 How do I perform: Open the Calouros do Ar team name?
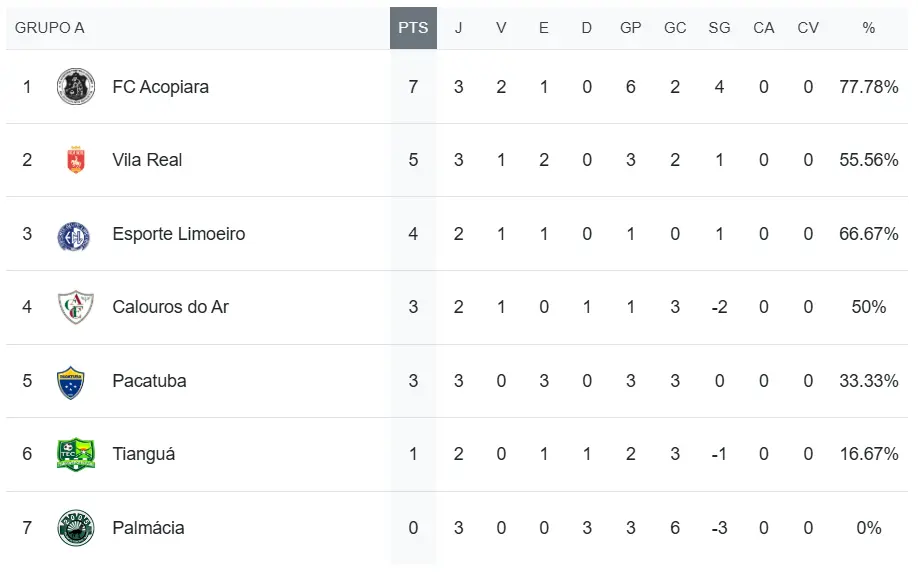(x=170, y=307)
